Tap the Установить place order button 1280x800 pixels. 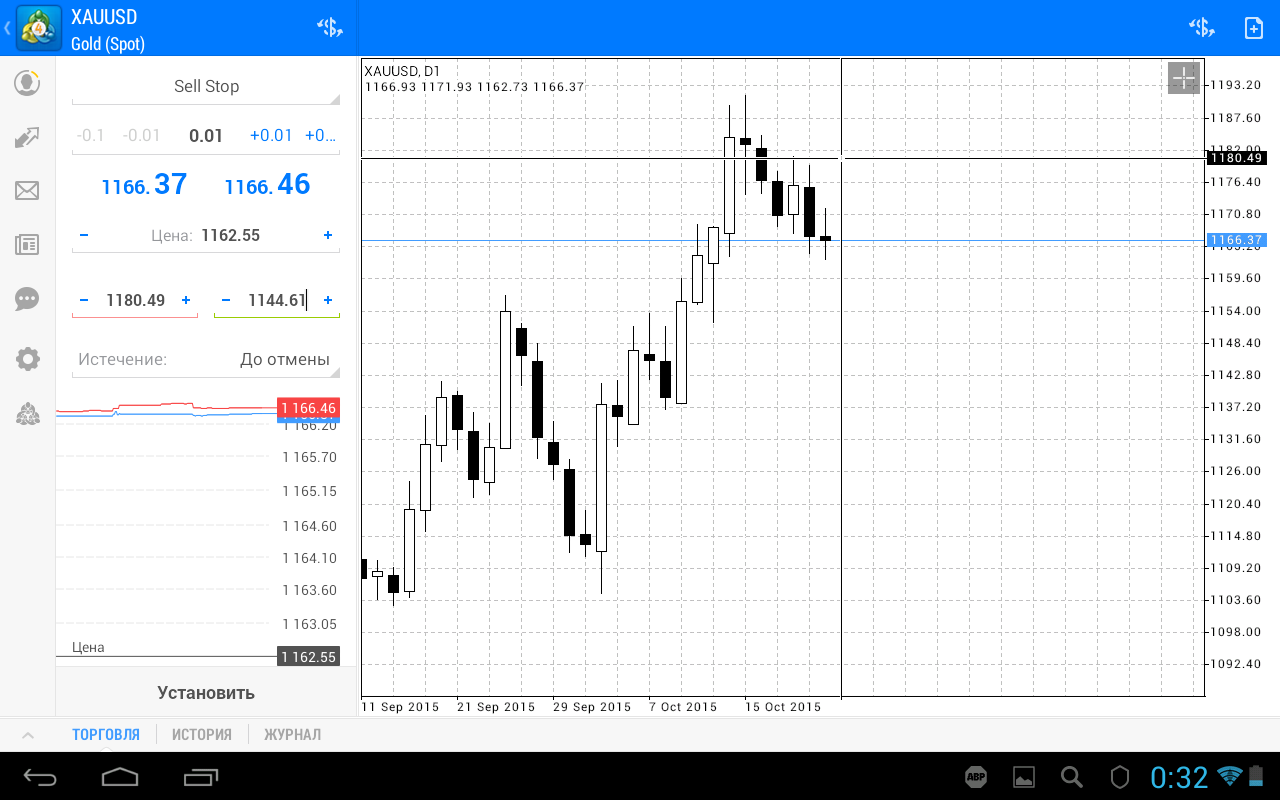[206, 692]
